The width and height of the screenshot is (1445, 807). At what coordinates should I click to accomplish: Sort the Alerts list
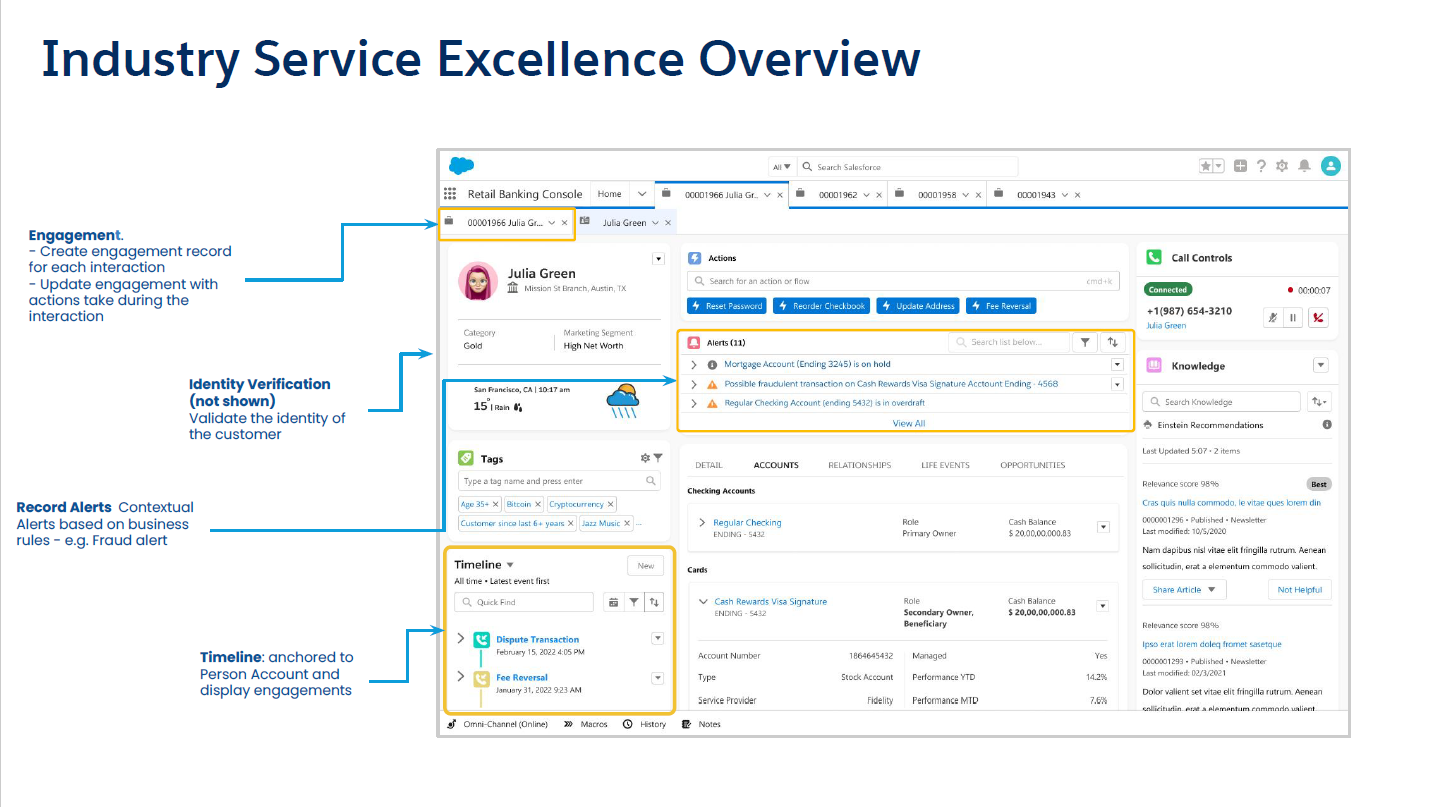(x=1112, y=342)
